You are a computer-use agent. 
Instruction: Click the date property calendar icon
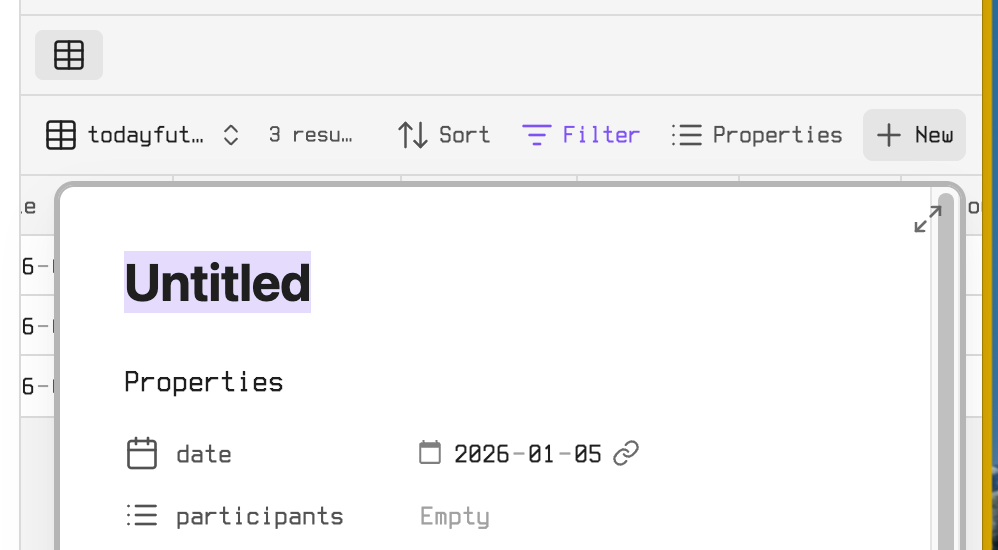coord(142,454)
